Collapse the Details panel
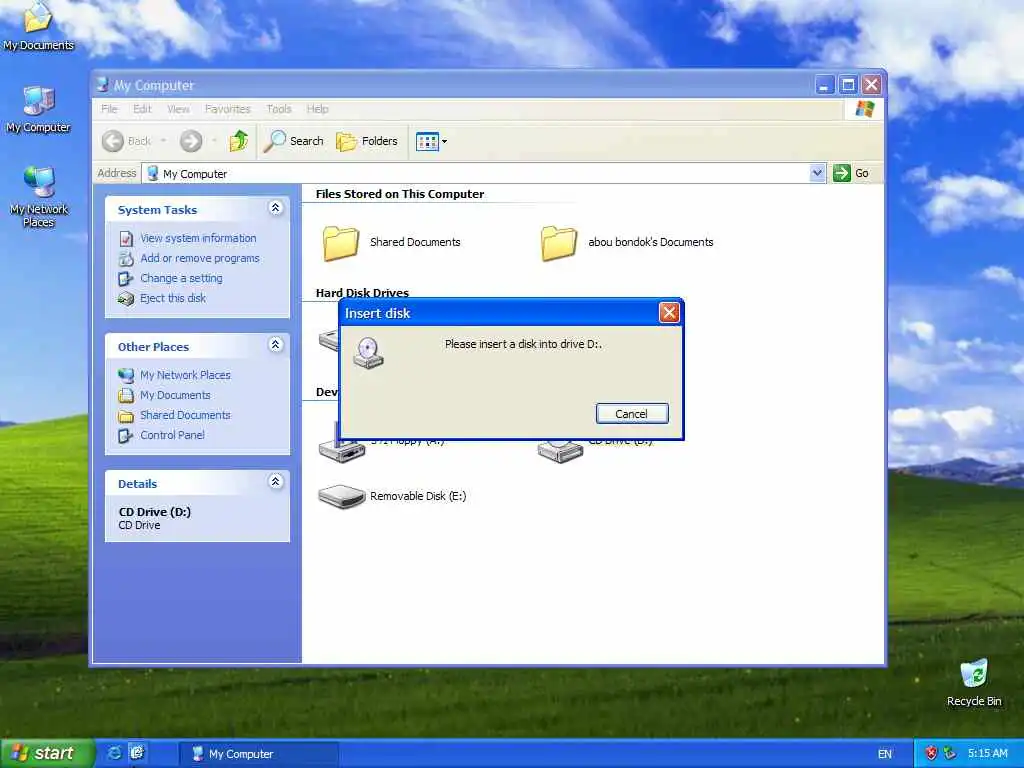Screen dimensions: 1024x768 276,482
